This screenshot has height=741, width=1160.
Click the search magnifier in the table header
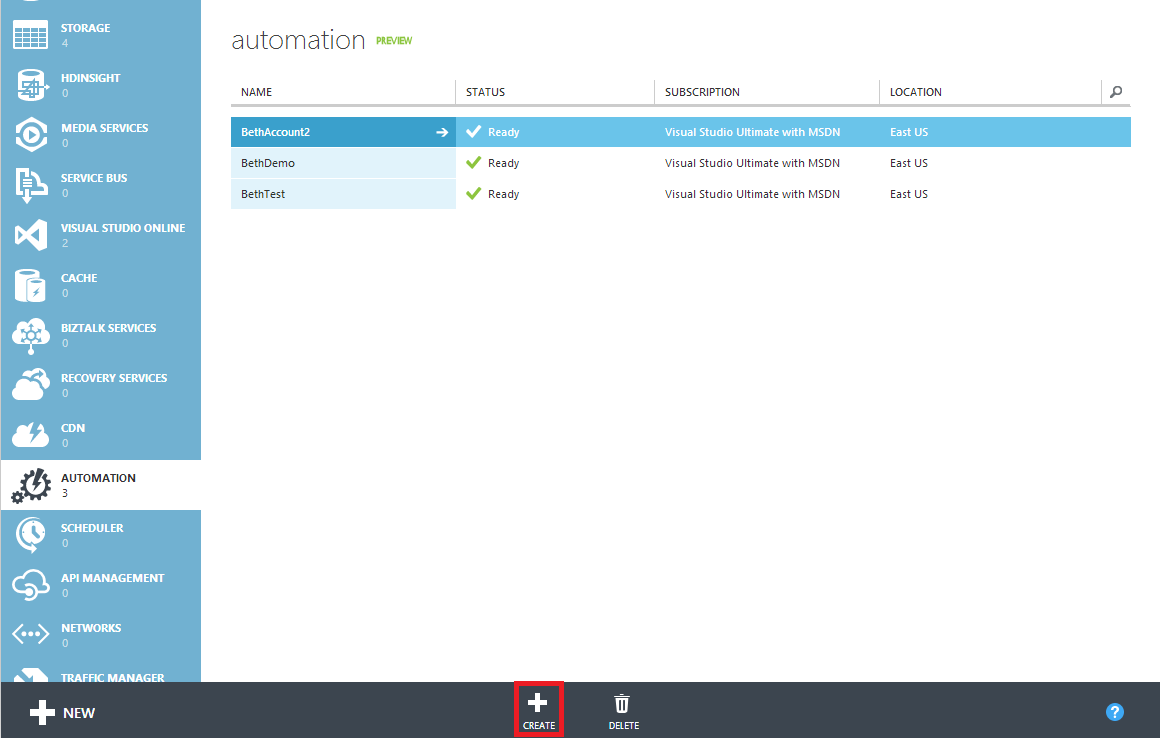(x=1115, y=91)
